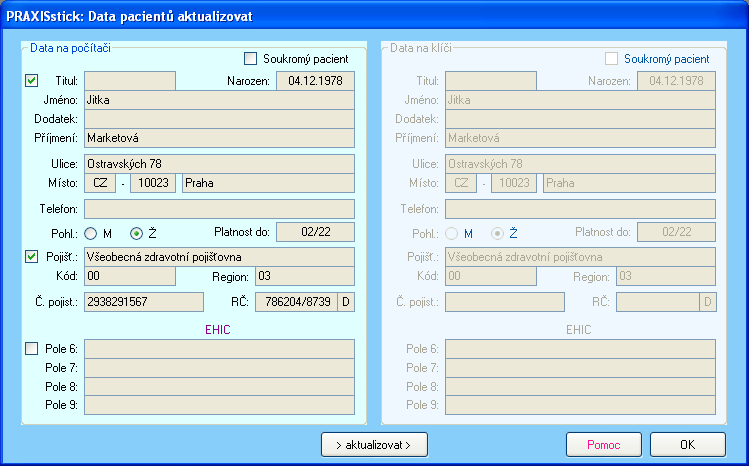Uncheck the Titul checkbox

click(x=31, y=81)
